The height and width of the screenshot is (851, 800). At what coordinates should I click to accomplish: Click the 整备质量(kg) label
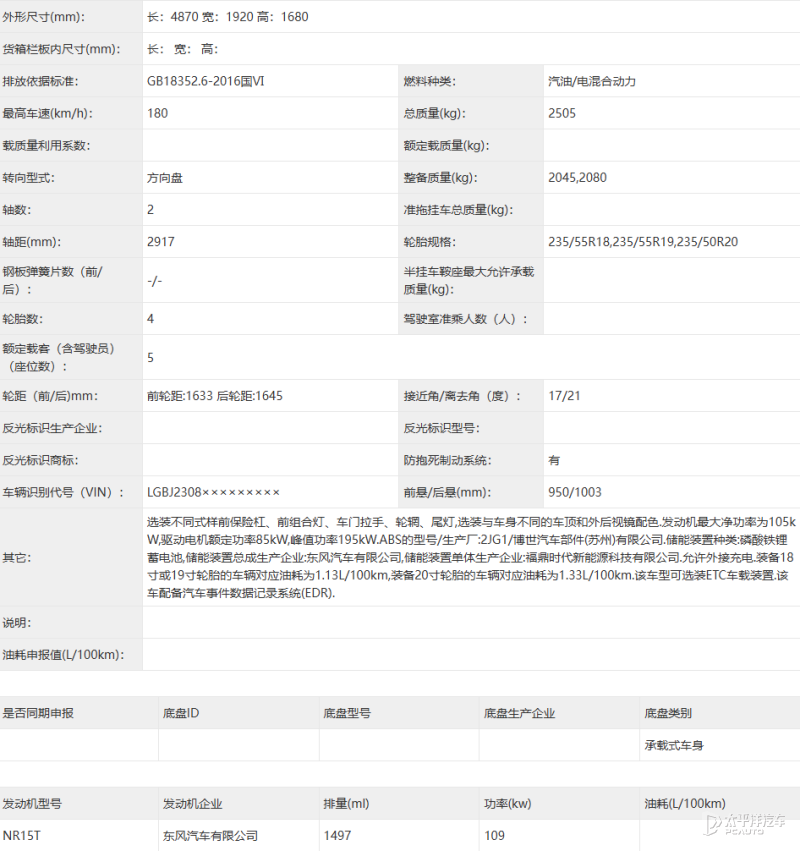440,177
